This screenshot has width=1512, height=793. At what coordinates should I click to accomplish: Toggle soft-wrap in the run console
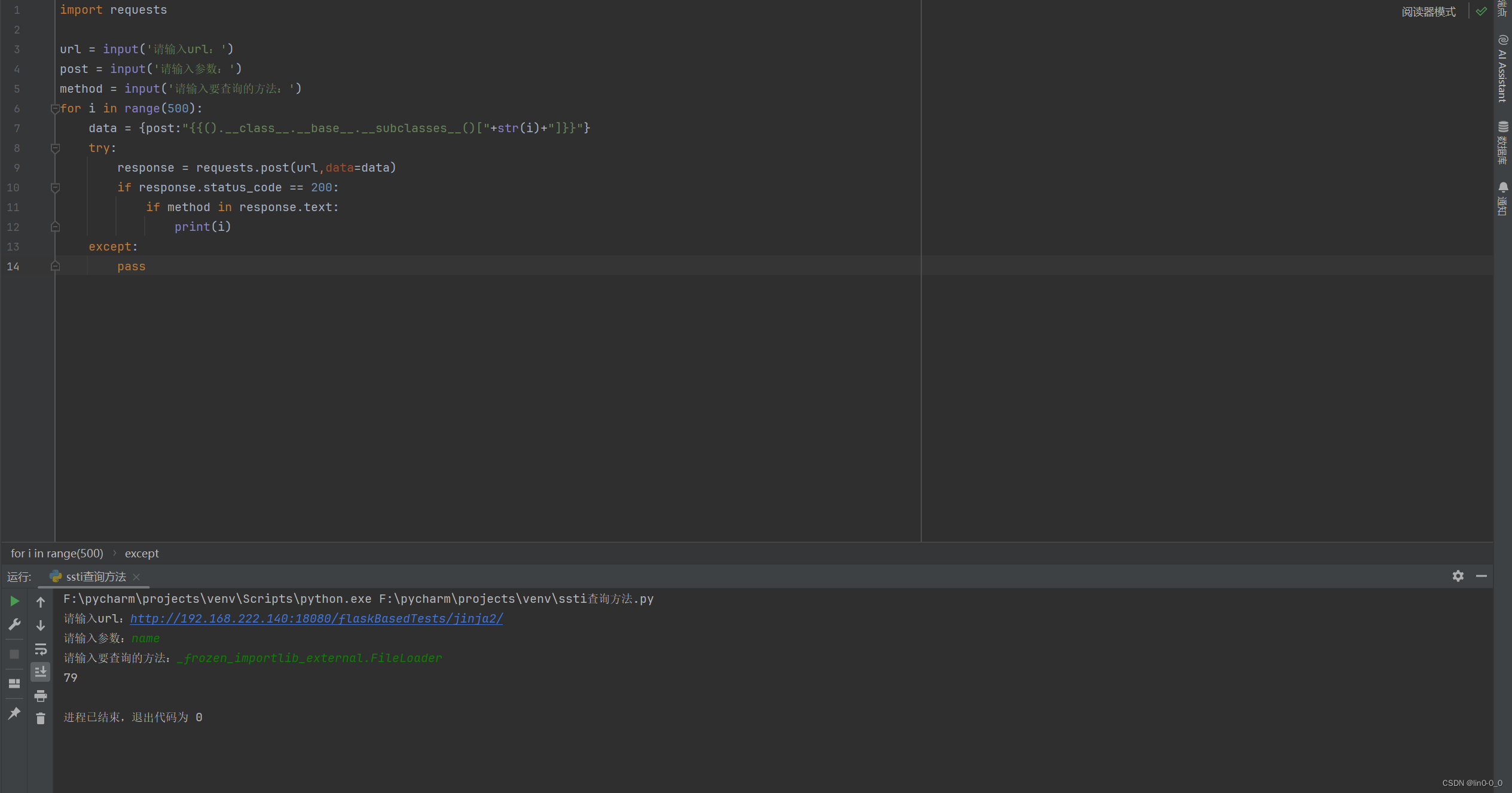click(x=41, y=649)
